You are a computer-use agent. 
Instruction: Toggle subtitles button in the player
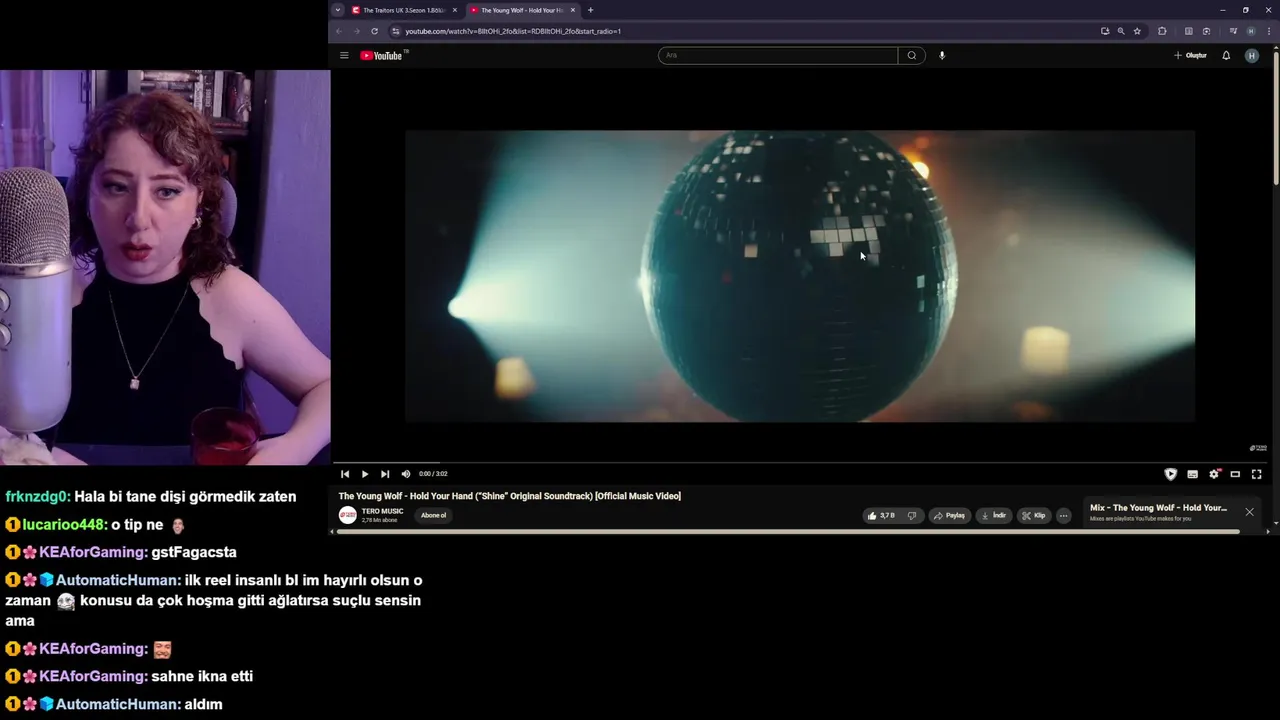[x=1192, y=474]
